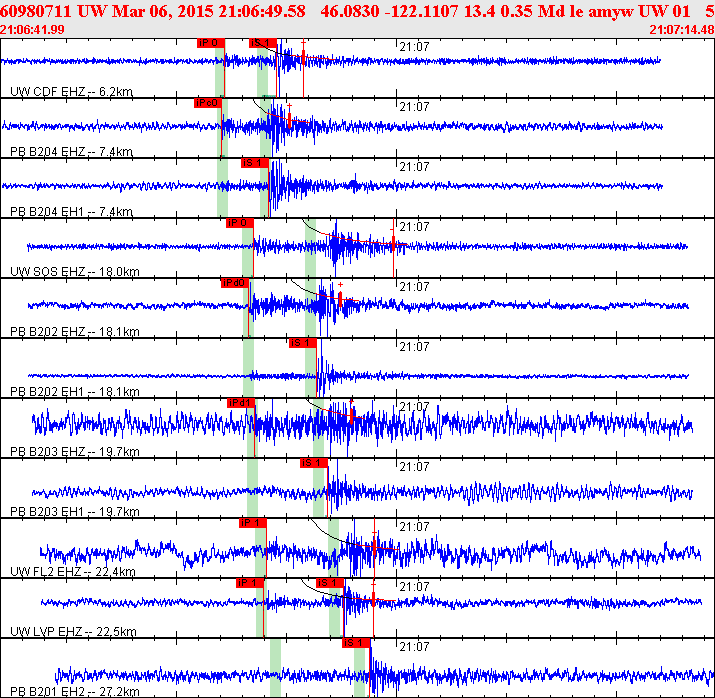This screenshot has width=715, height=698.
Task: Click the '21:07' minute label in UW SOS EHZ row
Action: 414,227
